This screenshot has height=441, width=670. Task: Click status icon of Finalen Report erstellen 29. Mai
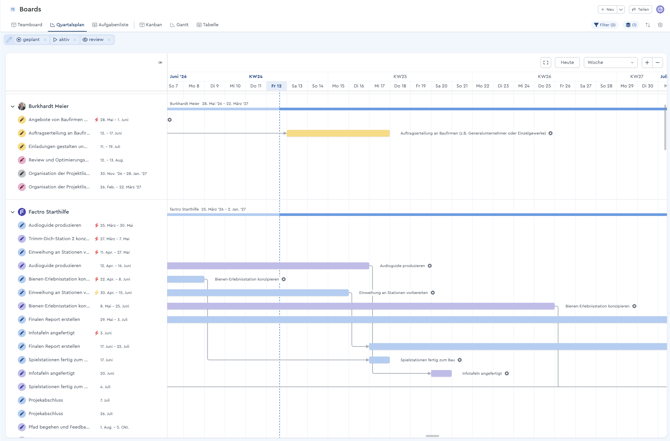[22, 320]
